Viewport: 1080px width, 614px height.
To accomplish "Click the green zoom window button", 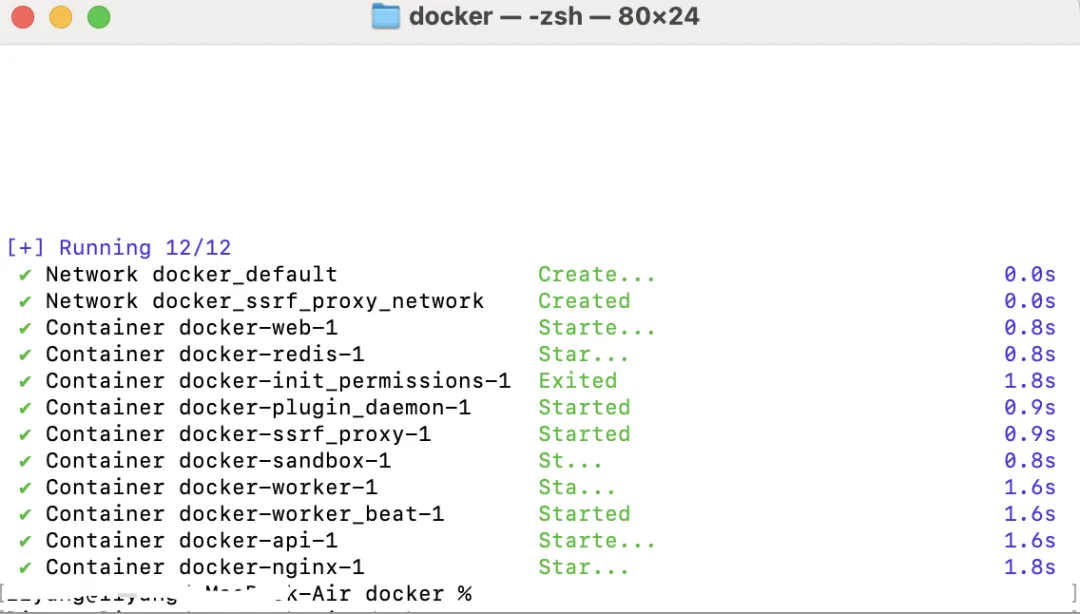I will point(98,17).
